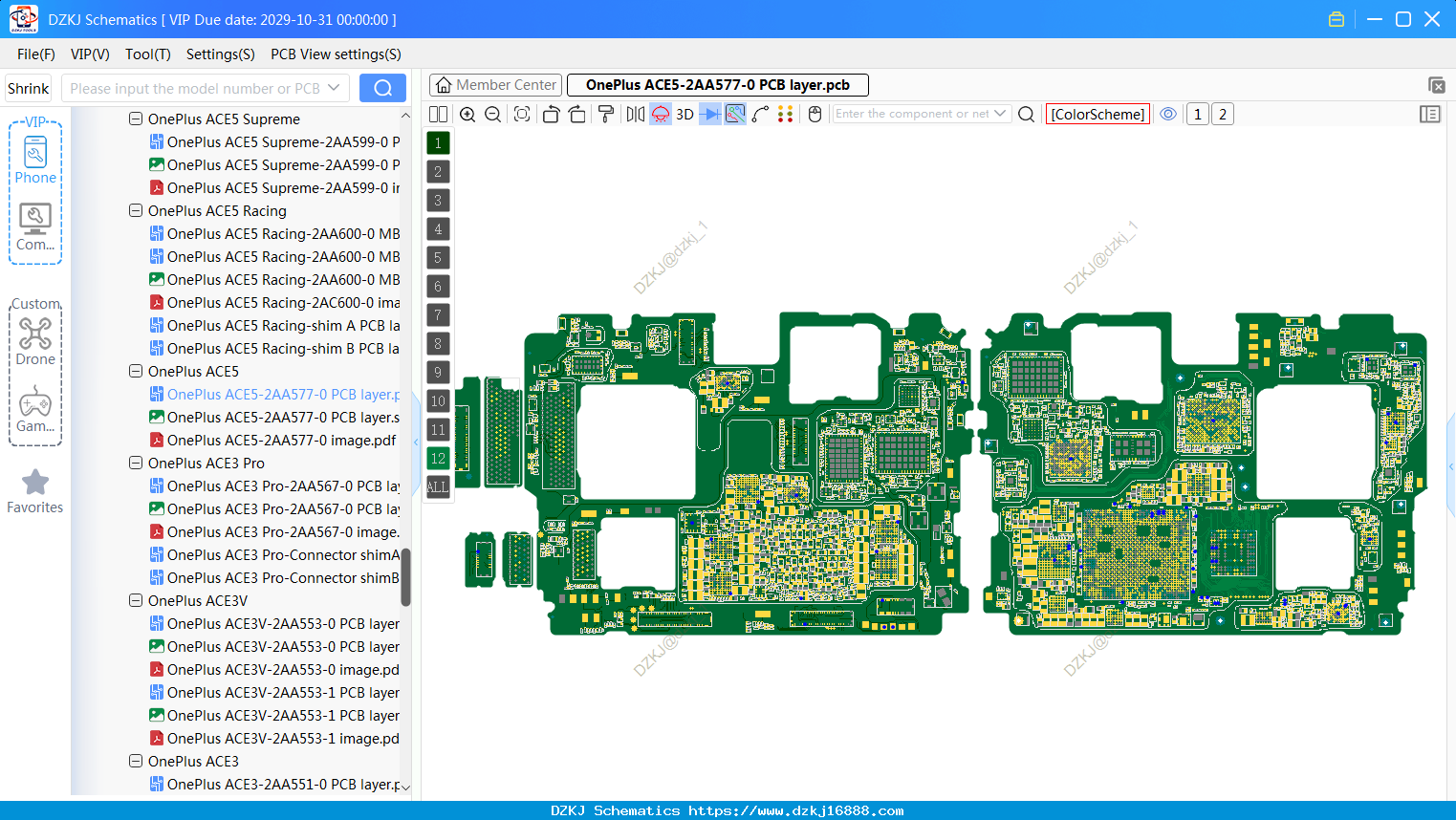Click the restore tabs icon at top right
The width and height of the screenshot is (1456, 820).
click(1437, 85)
